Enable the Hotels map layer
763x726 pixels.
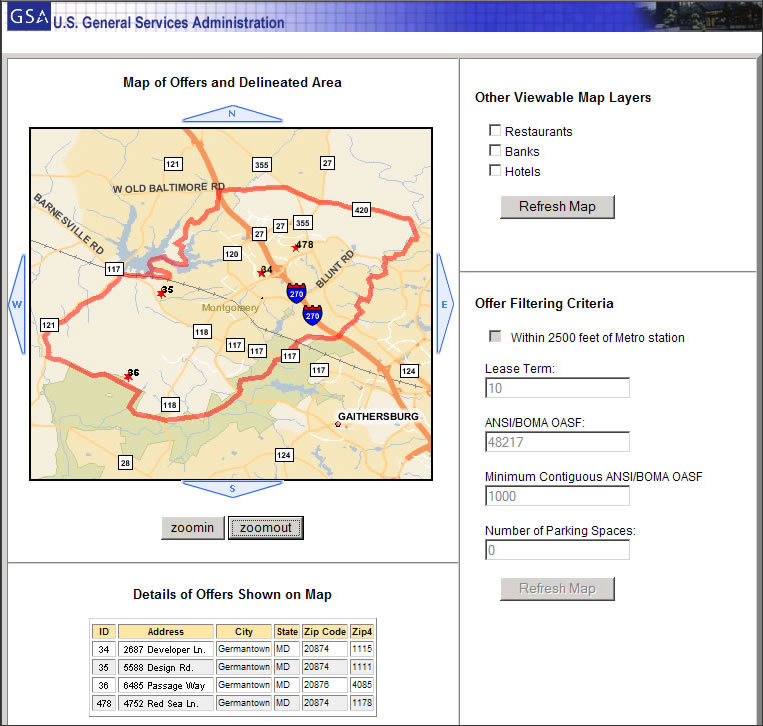pos(495,170)
